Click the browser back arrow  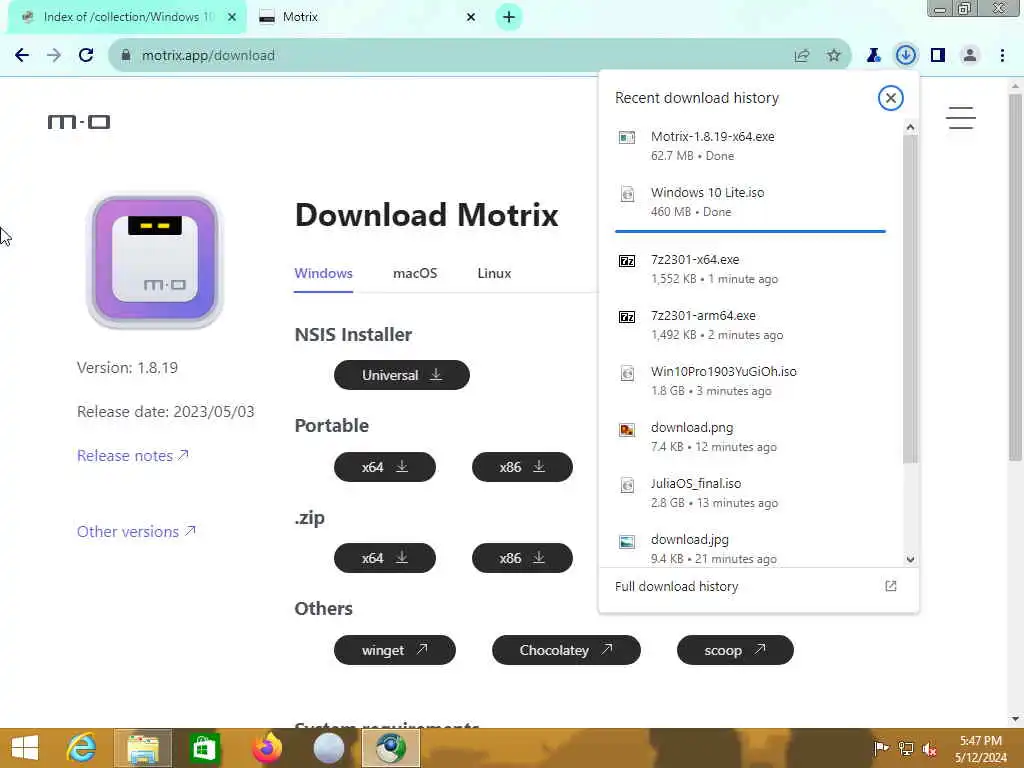coord(22,56)
